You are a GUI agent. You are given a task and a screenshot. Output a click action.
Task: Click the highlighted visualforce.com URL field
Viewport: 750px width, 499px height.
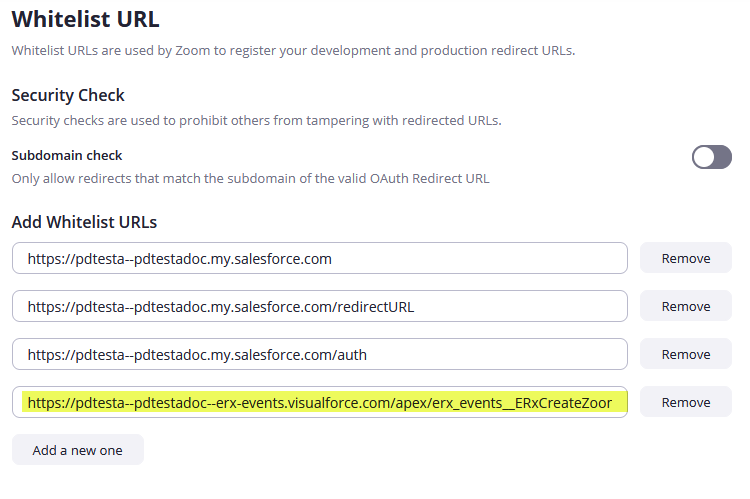click(x=320, y=402)
